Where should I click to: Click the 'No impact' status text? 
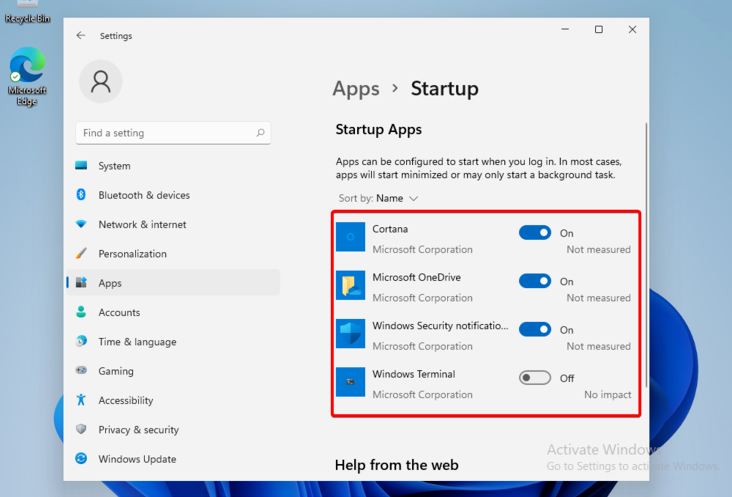pyautogui.click(x=607, y=395)
